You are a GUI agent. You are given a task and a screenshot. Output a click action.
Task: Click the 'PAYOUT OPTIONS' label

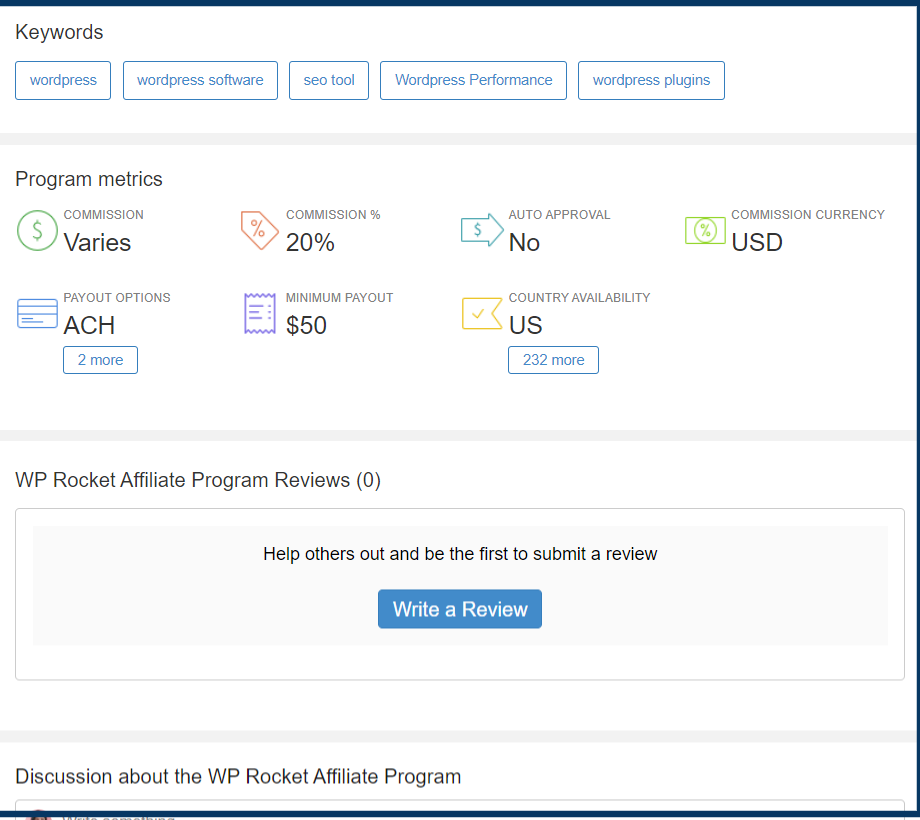117,297
